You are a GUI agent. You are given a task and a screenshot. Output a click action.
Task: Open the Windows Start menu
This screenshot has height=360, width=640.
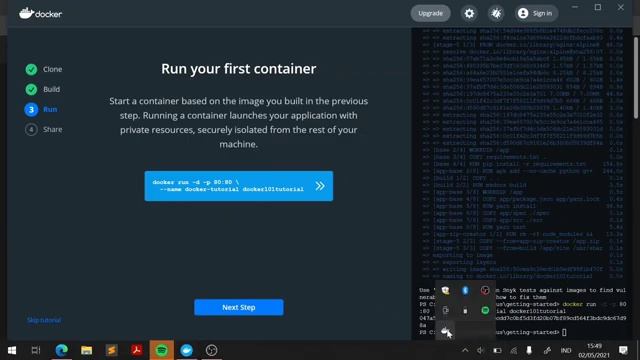tap(12, 350)
